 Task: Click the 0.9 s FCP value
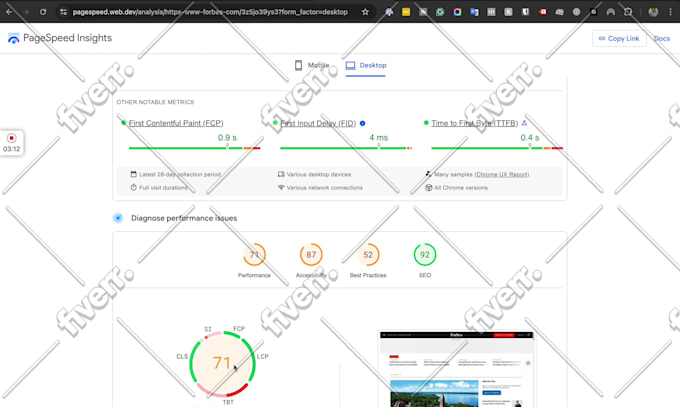click(227, 138)
